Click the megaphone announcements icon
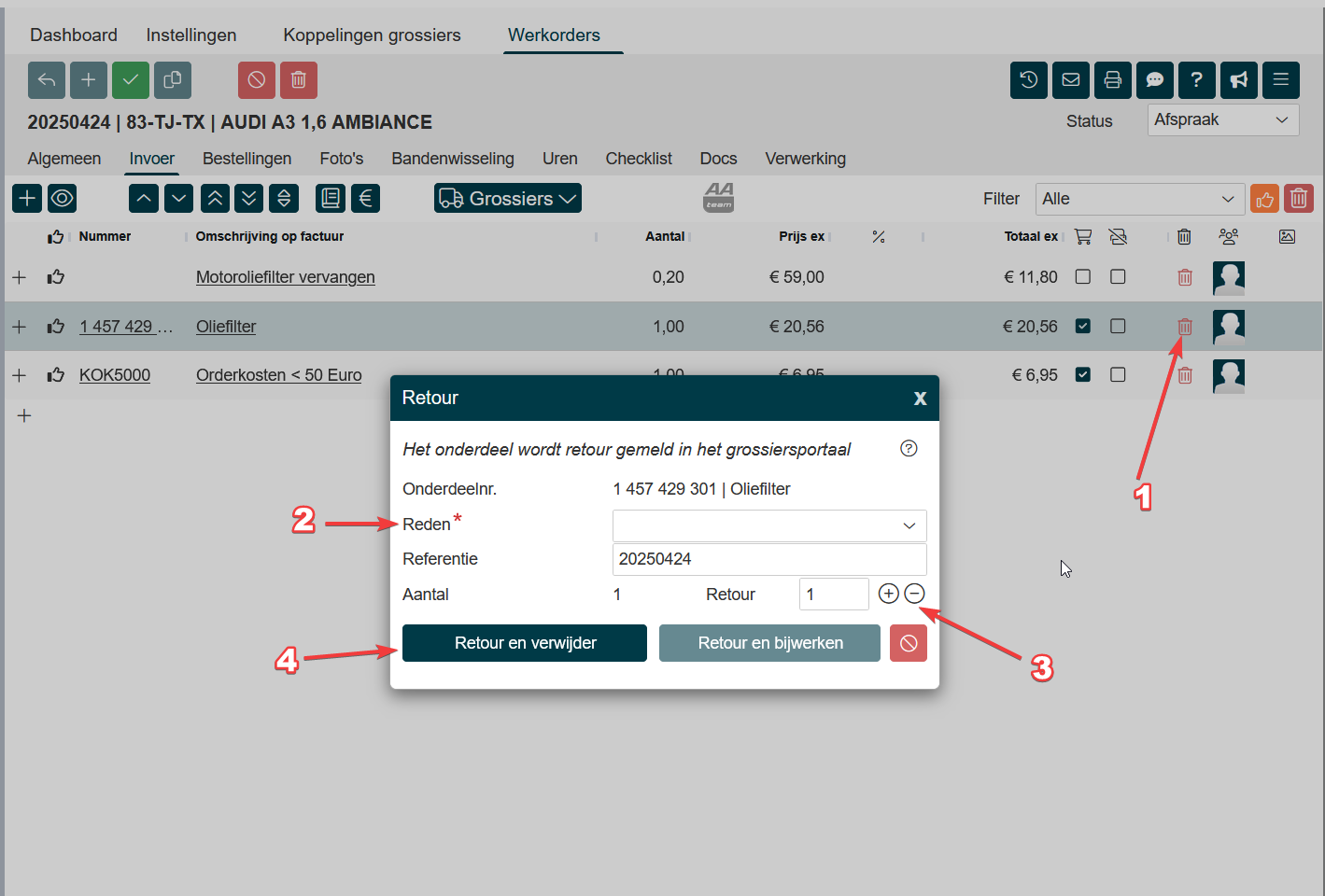Image resolution: width=1325 pixels, height=896 pixels. (1238, 80)
